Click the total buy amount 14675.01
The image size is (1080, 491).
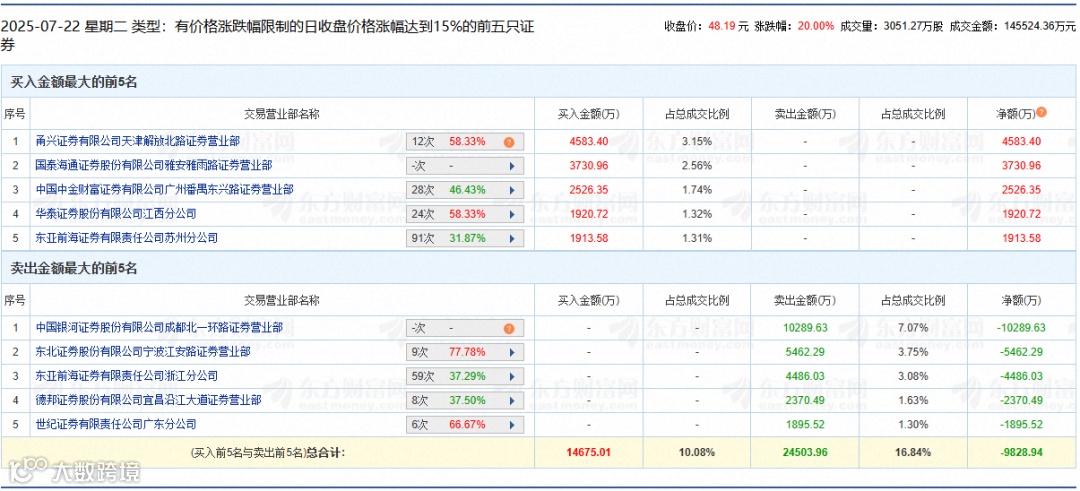(x=588, y=452)
